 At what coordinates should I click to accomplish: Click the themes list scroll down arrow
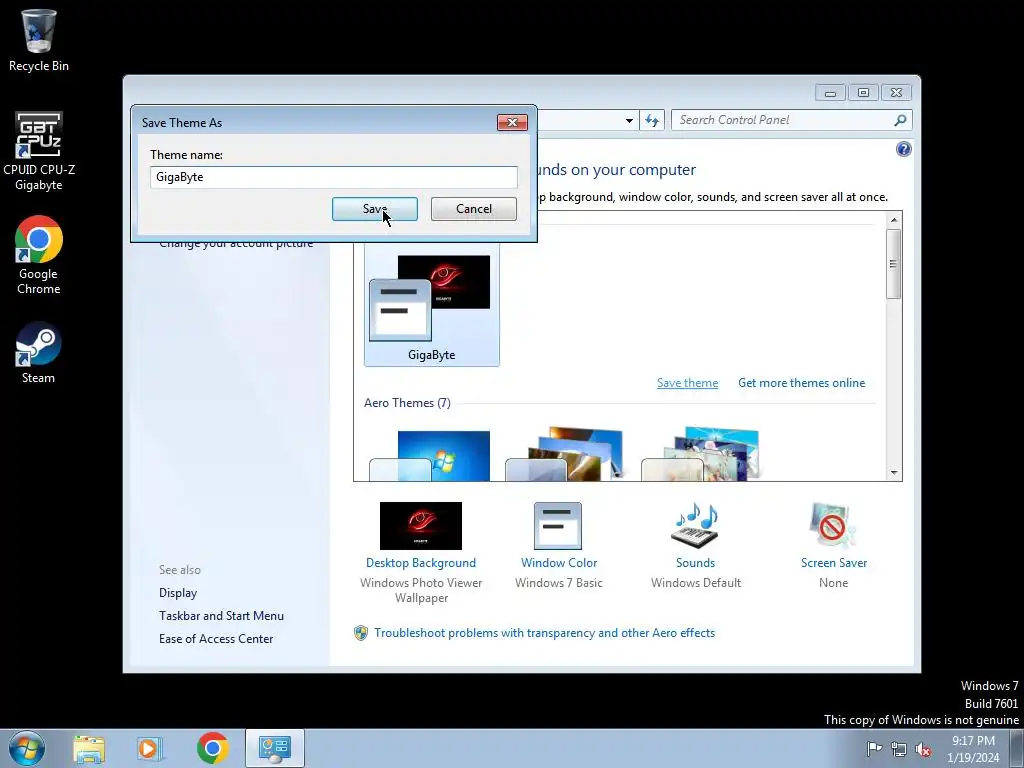[894, 473]
